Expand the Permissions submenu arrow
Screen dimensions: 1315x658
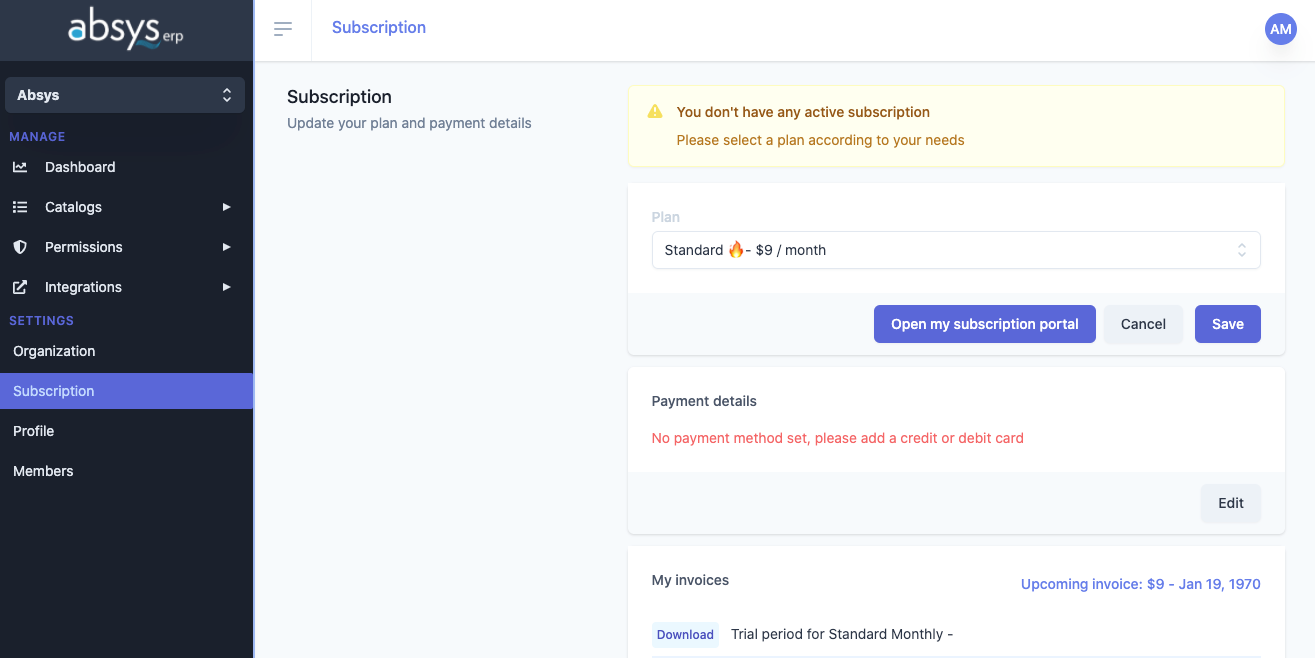coord(227,247)
